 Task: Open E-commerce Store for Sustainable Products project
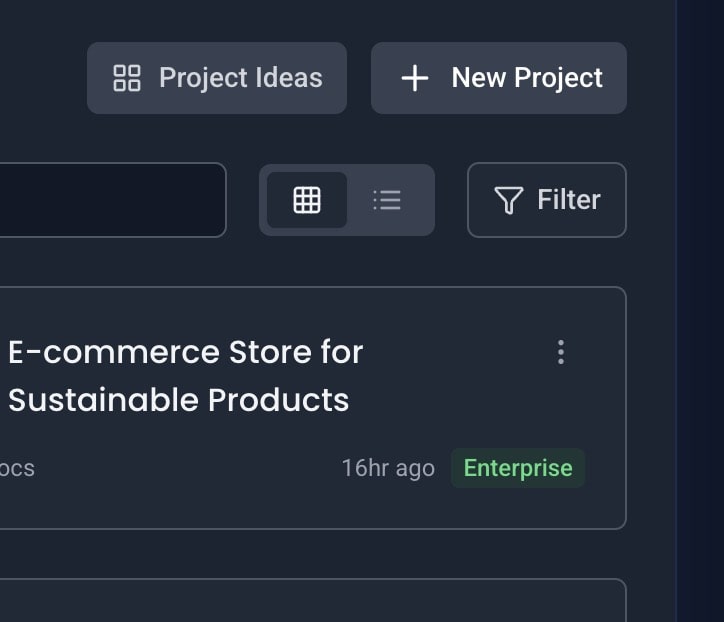point(185,352)
